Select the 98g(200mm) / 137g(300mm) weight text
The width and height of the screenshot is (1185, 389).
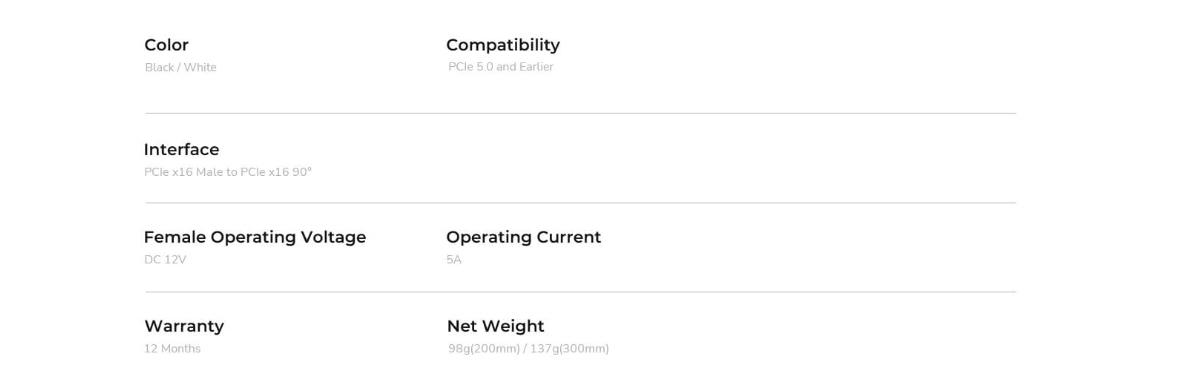pos(528,348)
